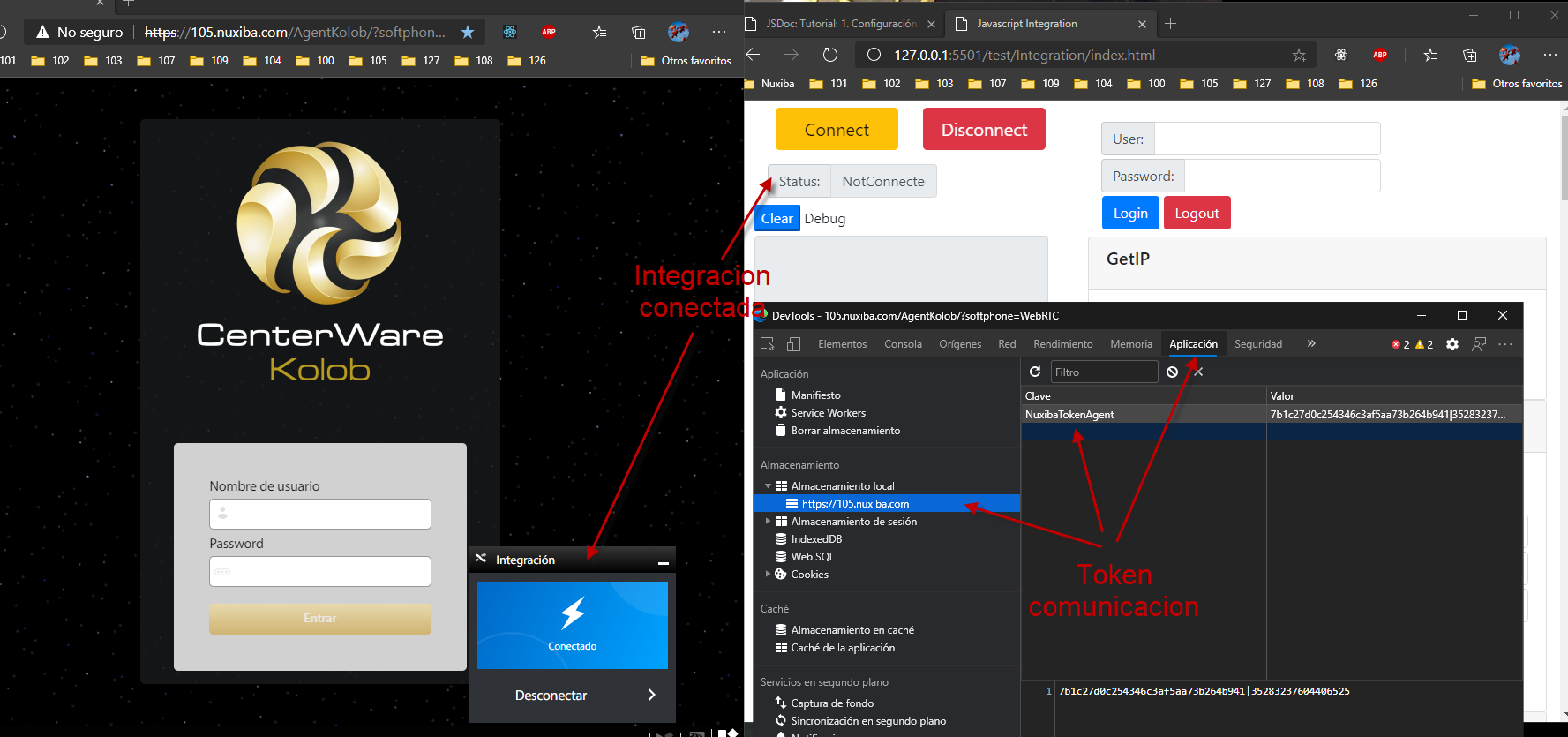Image resolution: width=1568 pixels, height=737 pixels.
Task: Open the Elementos DevTools tab
Action: point(842,344)
